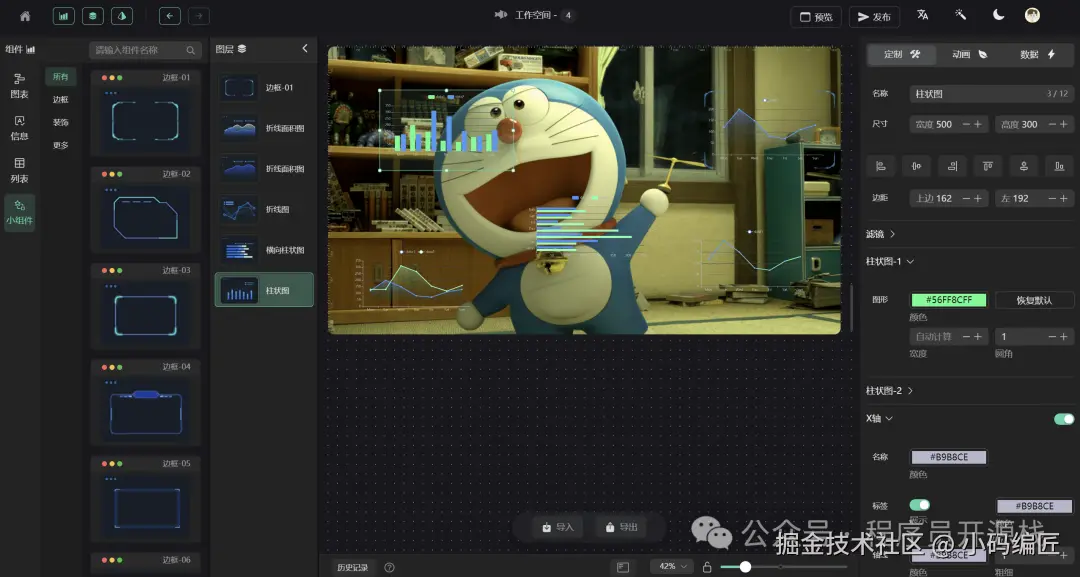Align vertical center using fifth alignment icon

1024,166
